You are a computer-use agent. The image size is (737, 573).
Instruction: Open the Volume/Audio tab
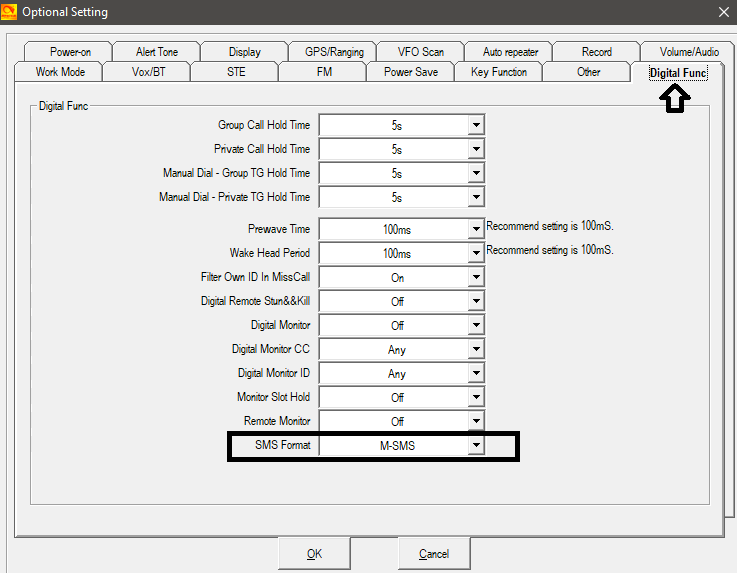tap(689, 52)
